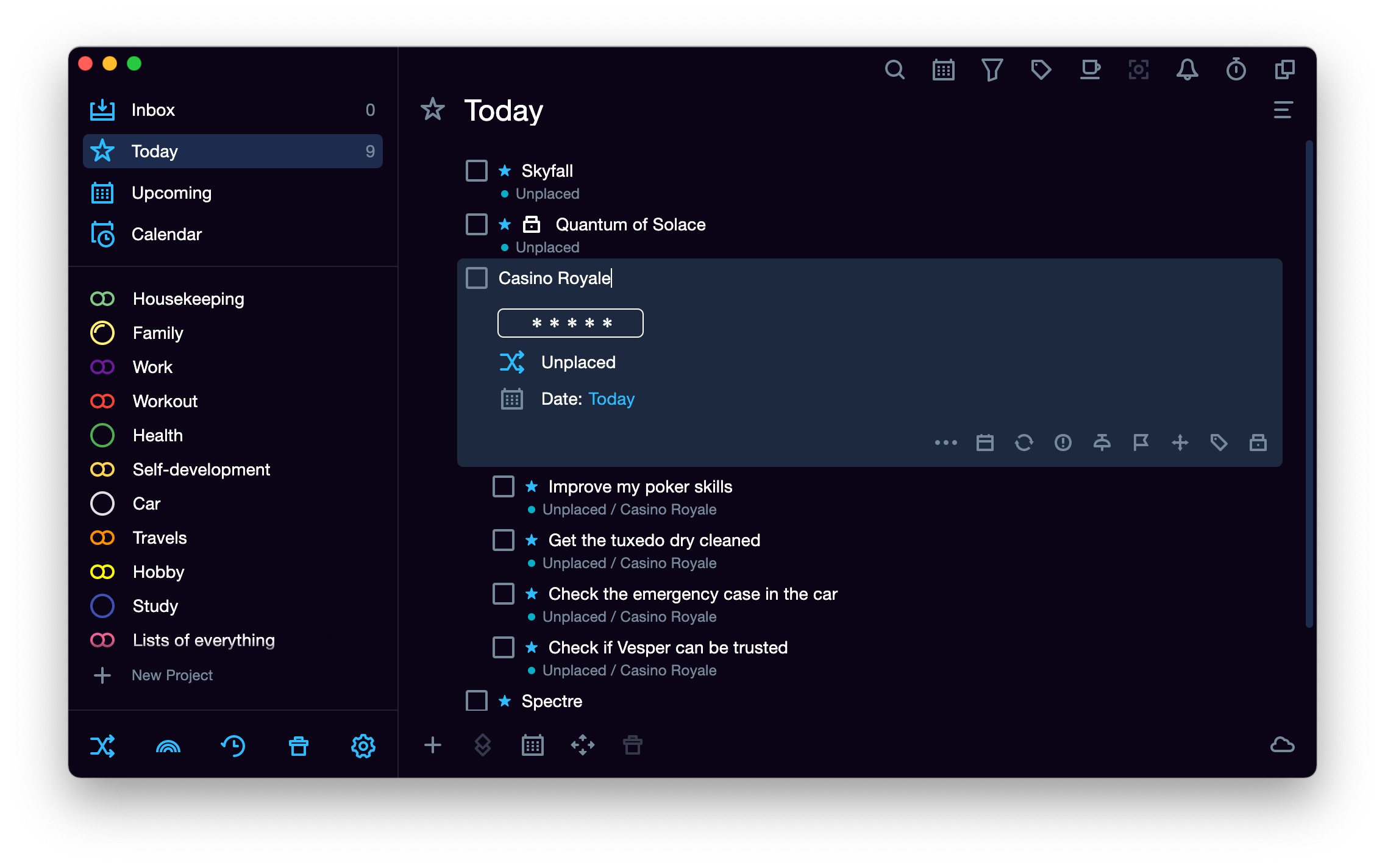Click the calendar icon in bottom toolbar
This screenshot has height=868, width=1385.
click(533, 745)
